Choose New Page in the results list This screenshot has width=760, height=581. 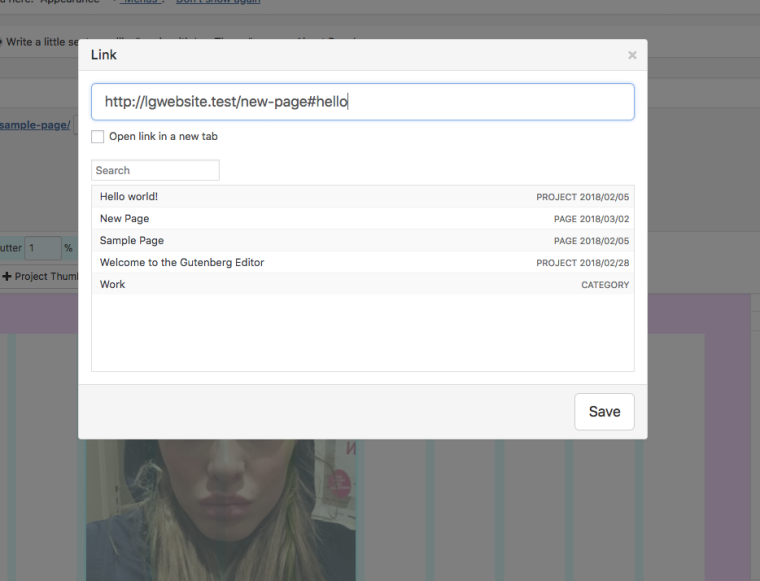click(125, 219)
